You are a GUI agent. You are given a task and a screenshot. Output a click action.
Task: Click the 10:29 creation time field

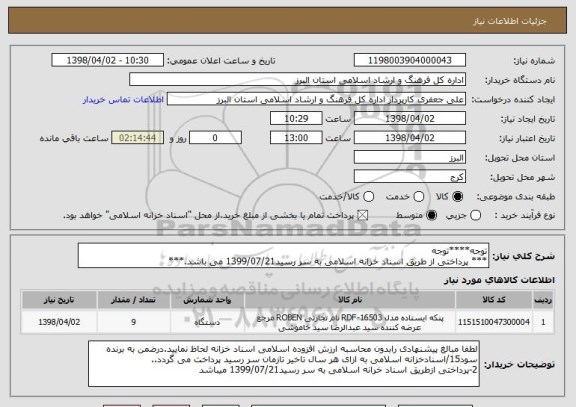click(296, 119)
